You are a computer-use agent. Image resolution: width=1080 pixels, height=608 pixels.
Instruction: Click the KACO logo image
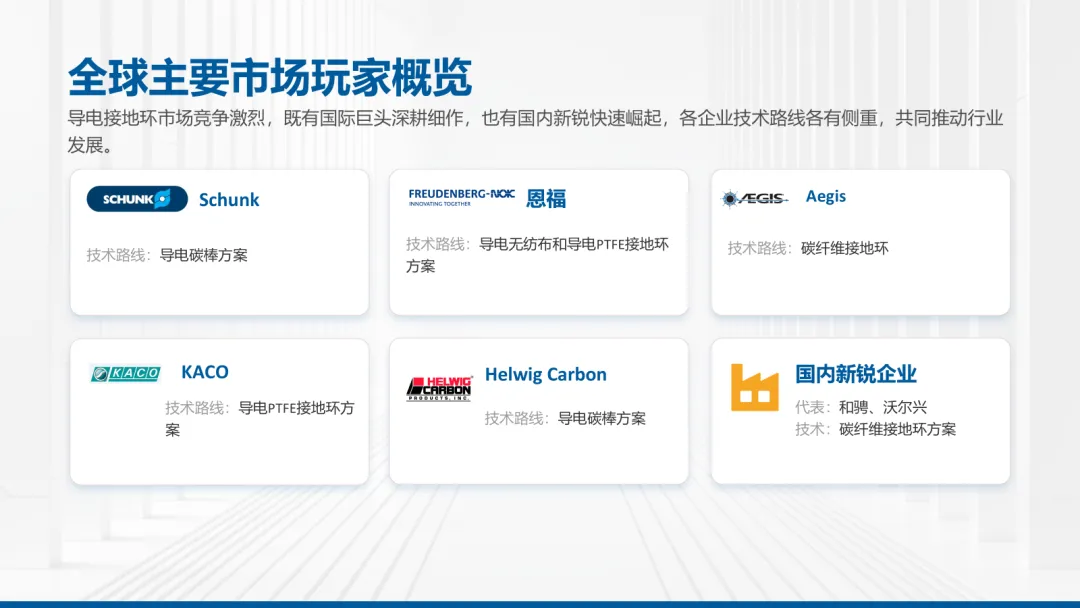tap(125, 373)
